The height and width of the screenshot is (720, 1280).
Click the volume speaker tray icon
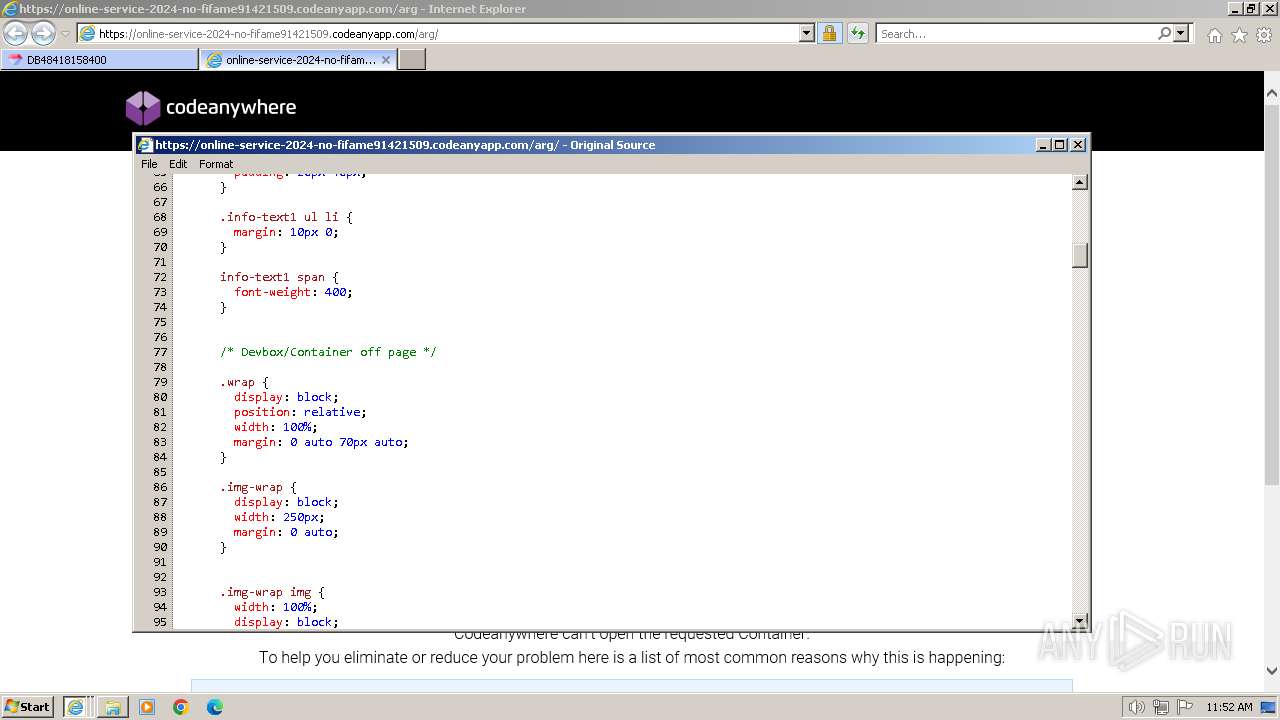click(1137, 707)
